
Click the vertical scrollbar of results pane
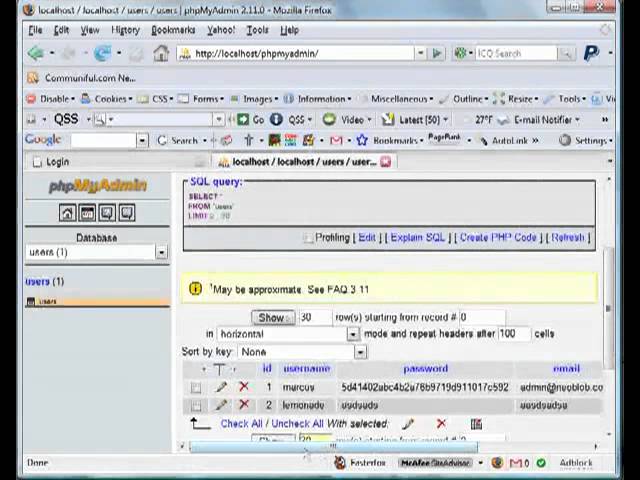609,308
